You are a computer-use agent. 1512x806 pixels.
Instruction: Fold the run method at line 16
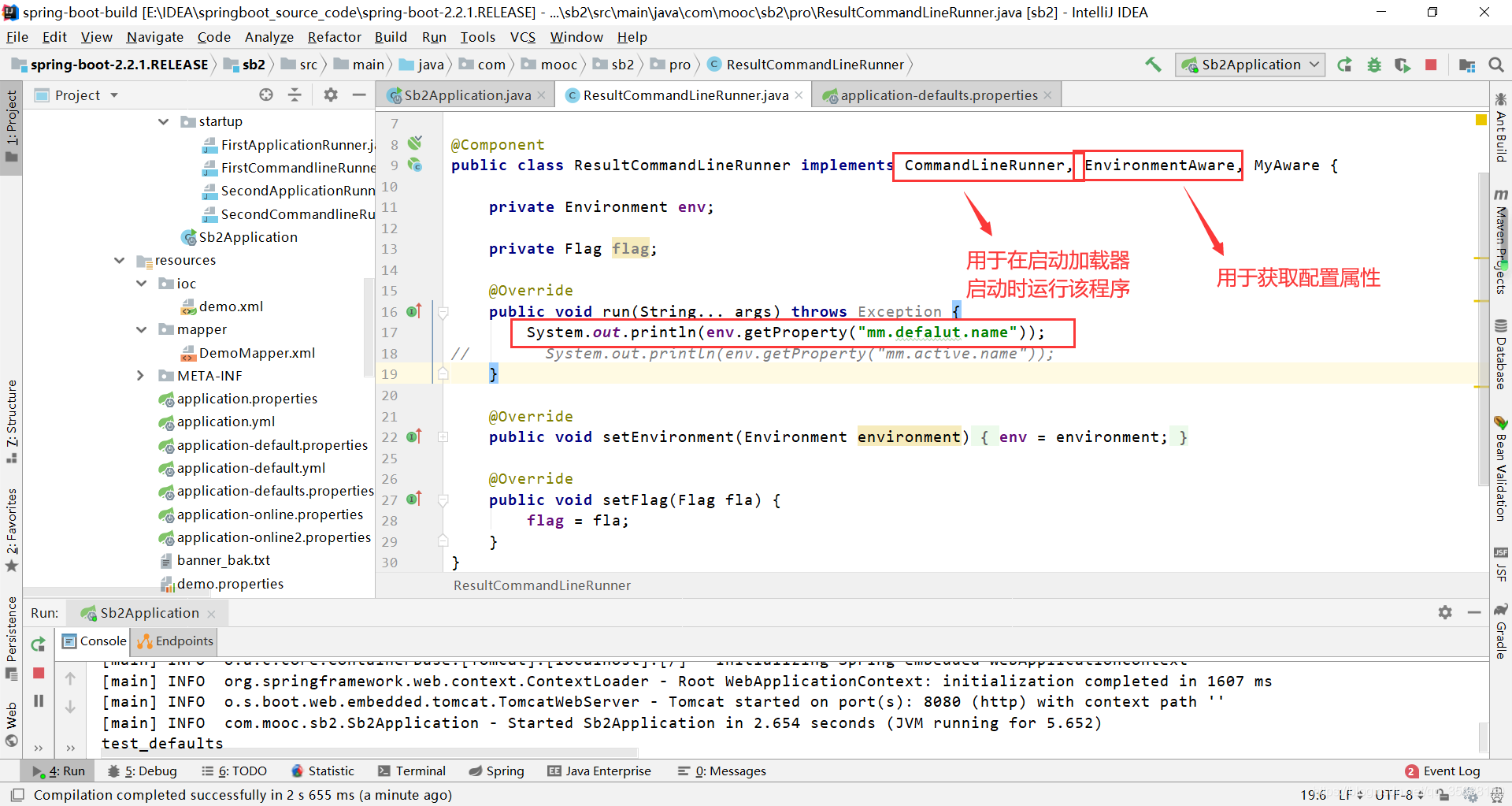(x=443, y=312)
